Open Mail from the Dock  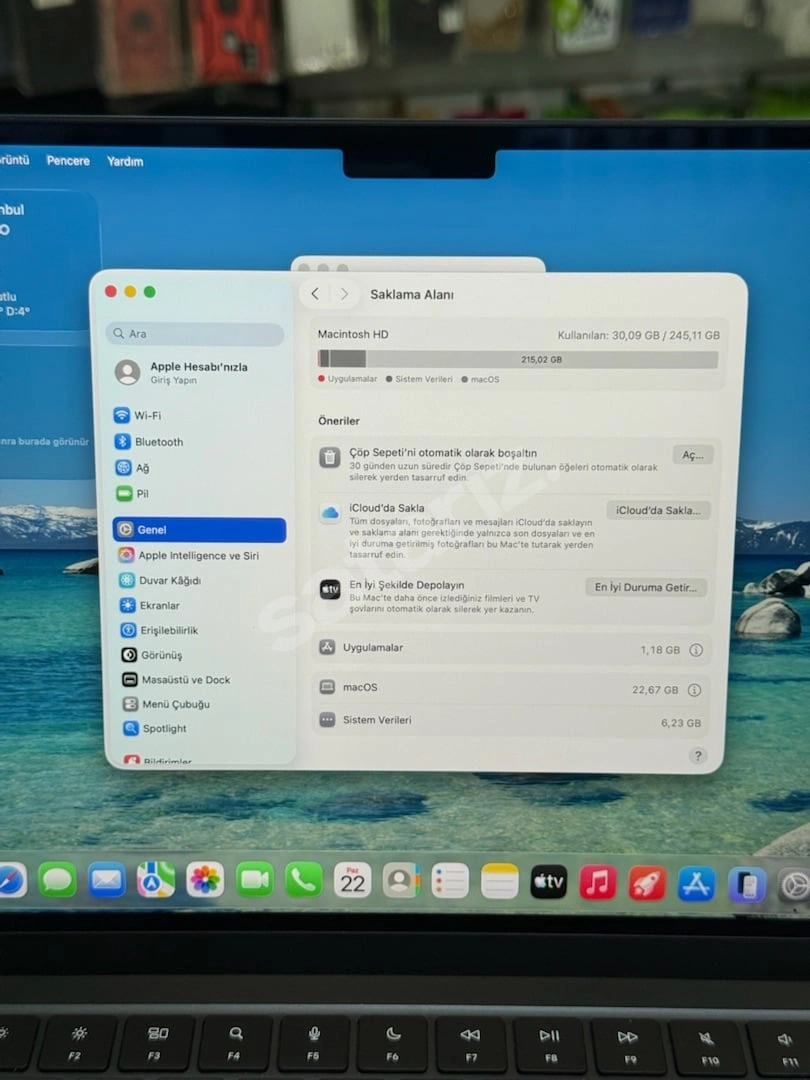[107, 880]
